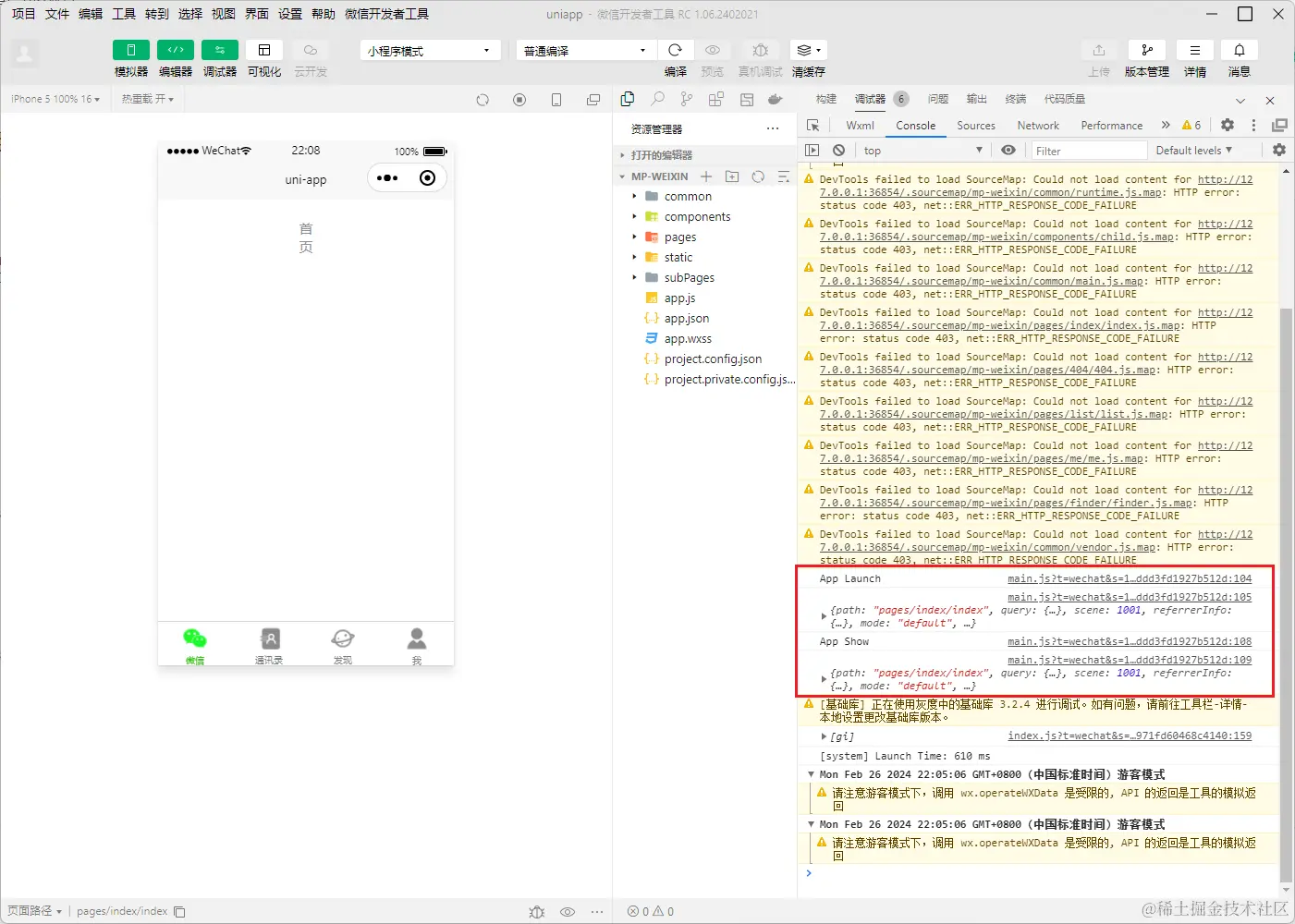
Task: Open project.config.json in the file tree
Action: point(713,359)
